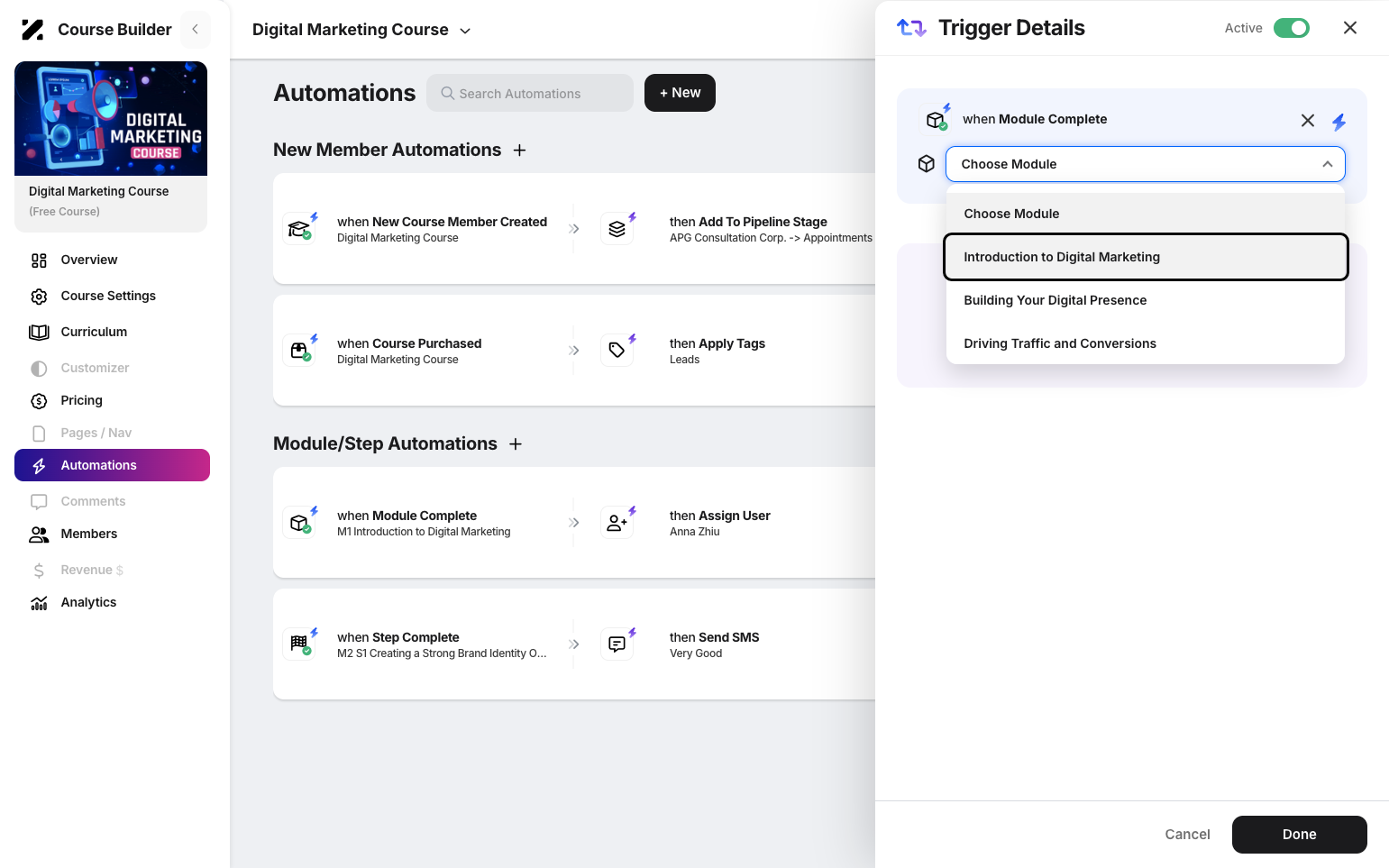
Task: Click the Add To Pipeline Stage action icon
Action: coord(617,229)
